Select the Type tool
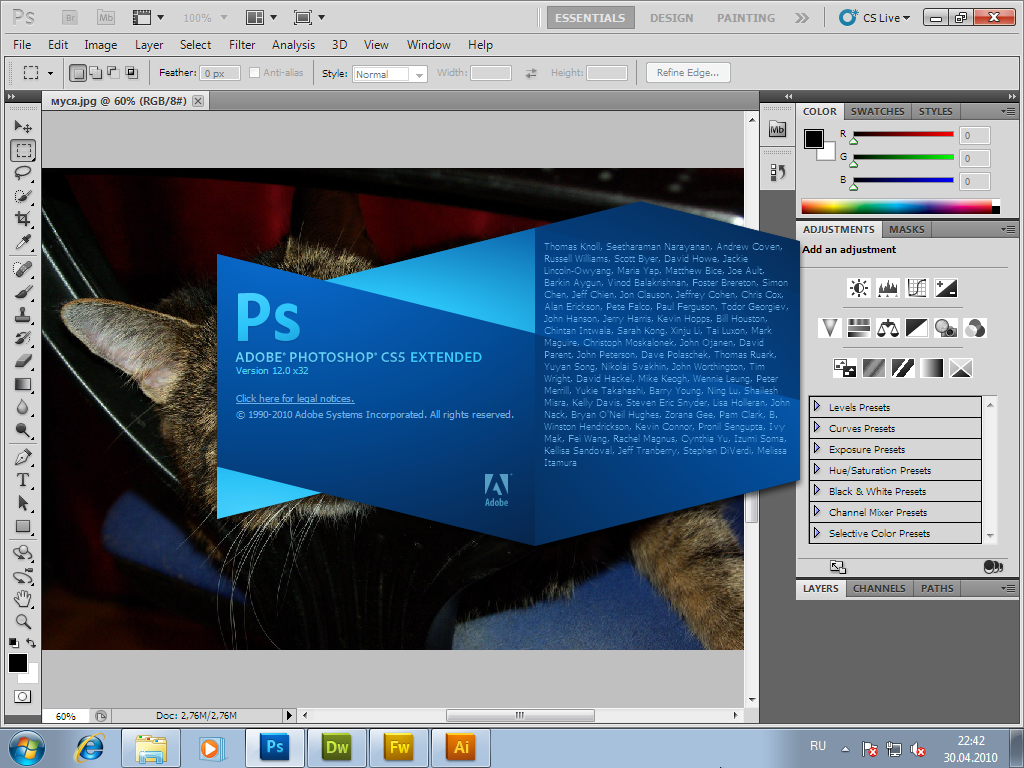 [22, 480]
